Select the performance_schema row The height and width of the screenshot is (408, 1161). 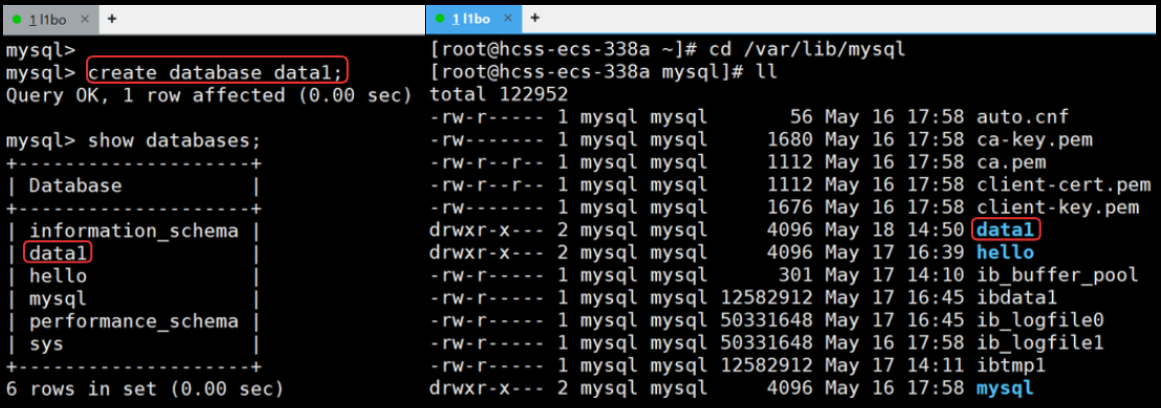pyautogui.click(x=134, y=321)
